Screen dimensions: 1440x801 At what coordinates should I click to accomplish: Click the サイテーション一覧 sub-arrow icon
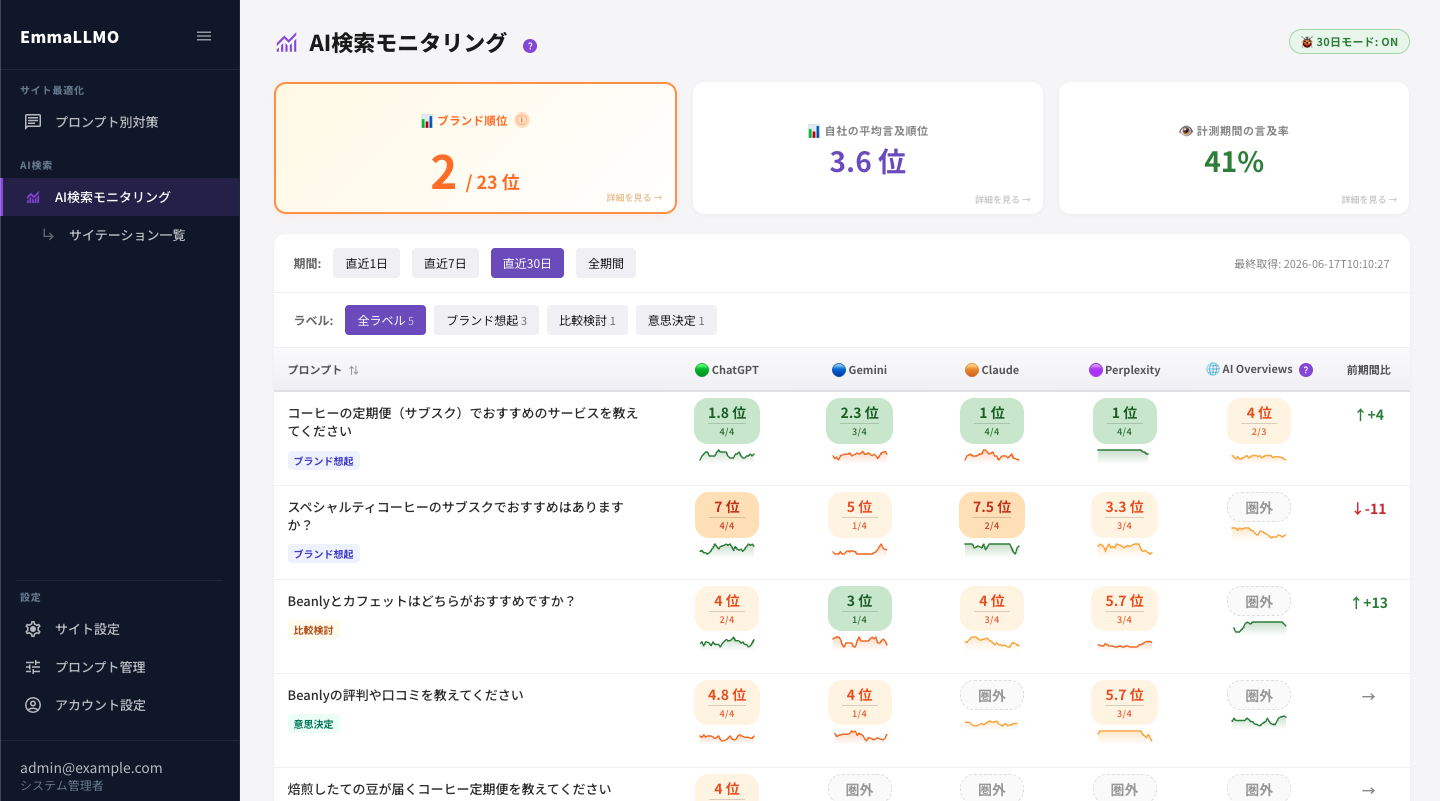coord(47,235)
